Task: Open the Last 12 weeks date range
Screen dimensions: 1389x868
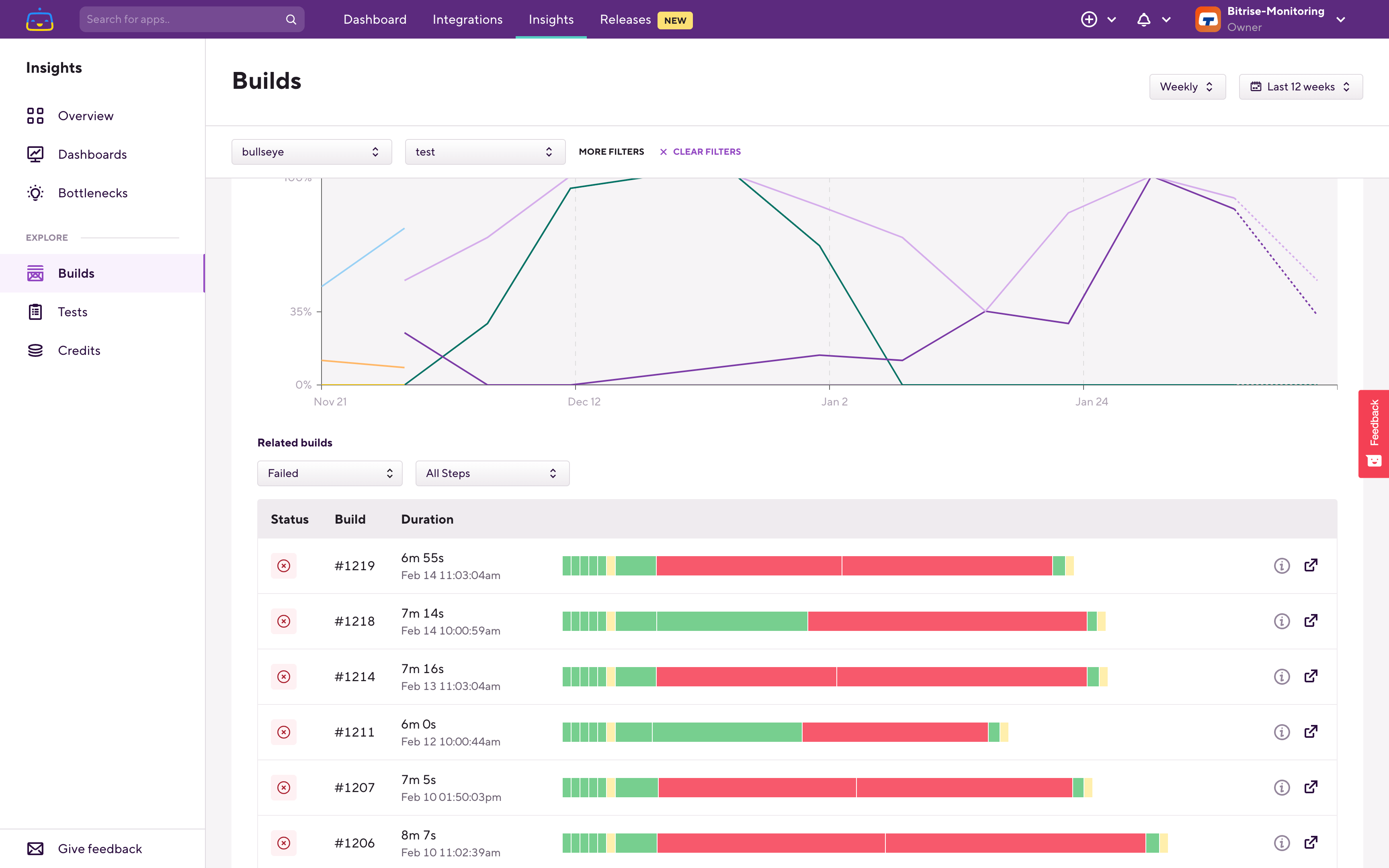Action: click(x=1300, y=87)
